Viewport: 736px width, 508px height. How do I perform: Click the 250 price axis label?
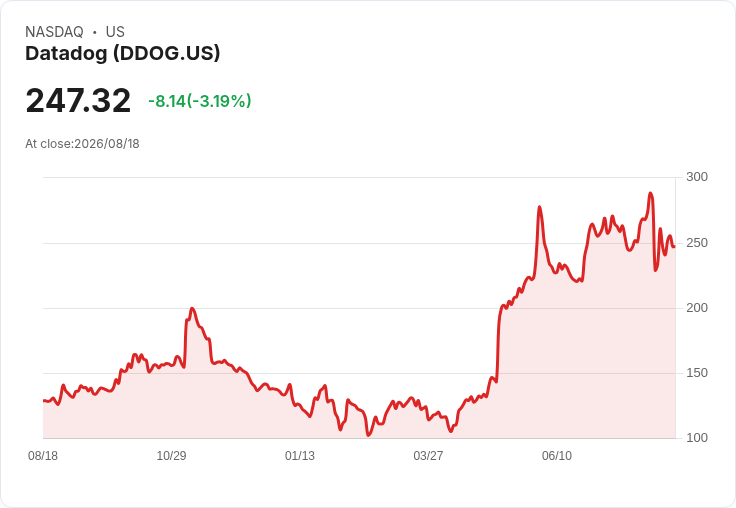coord(697,243)
